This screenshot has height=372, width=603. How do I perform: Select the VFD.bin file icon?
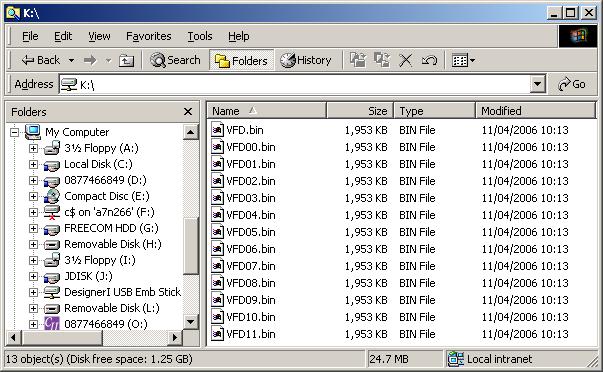(217, 130)
